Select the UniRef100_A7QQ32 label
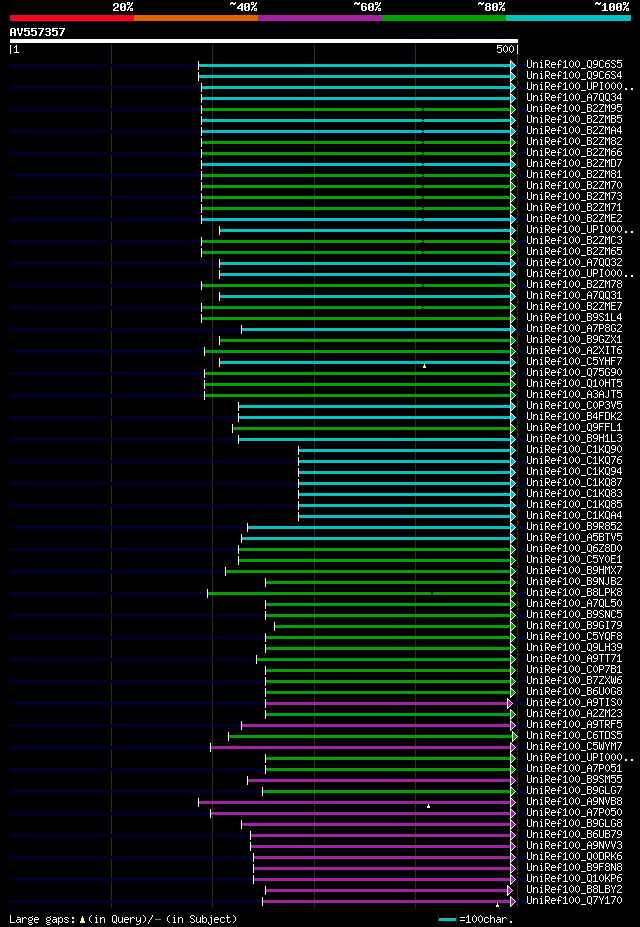640x927 pixels. pos(574,262)
